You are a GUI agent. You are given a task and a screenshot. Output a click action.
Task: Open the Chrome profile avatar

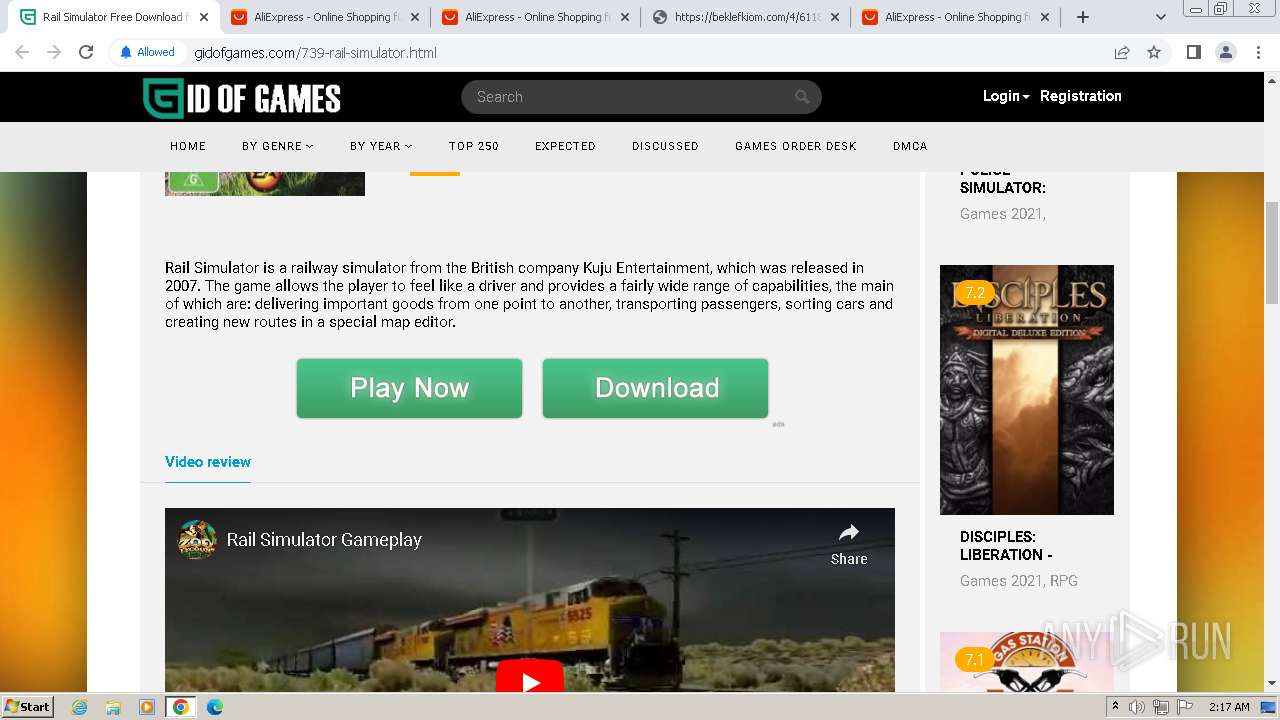(1226, 53)
